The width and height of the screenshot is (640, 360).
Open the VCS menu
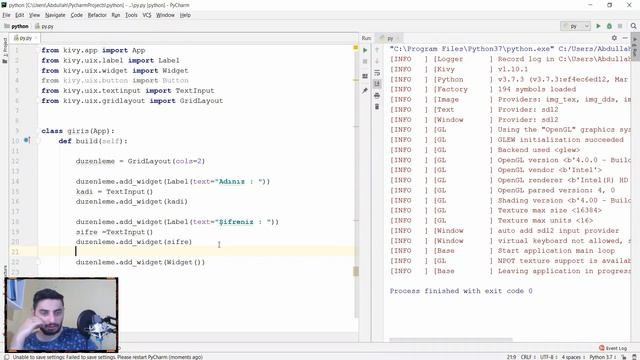(147, 15)
